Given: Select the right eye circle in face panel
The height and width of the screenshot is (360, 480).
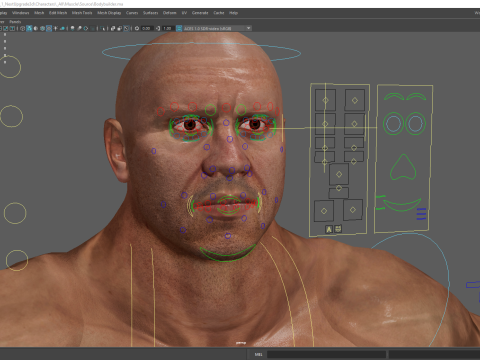Looking at the screenshot, I should click(x=415, y=123).
